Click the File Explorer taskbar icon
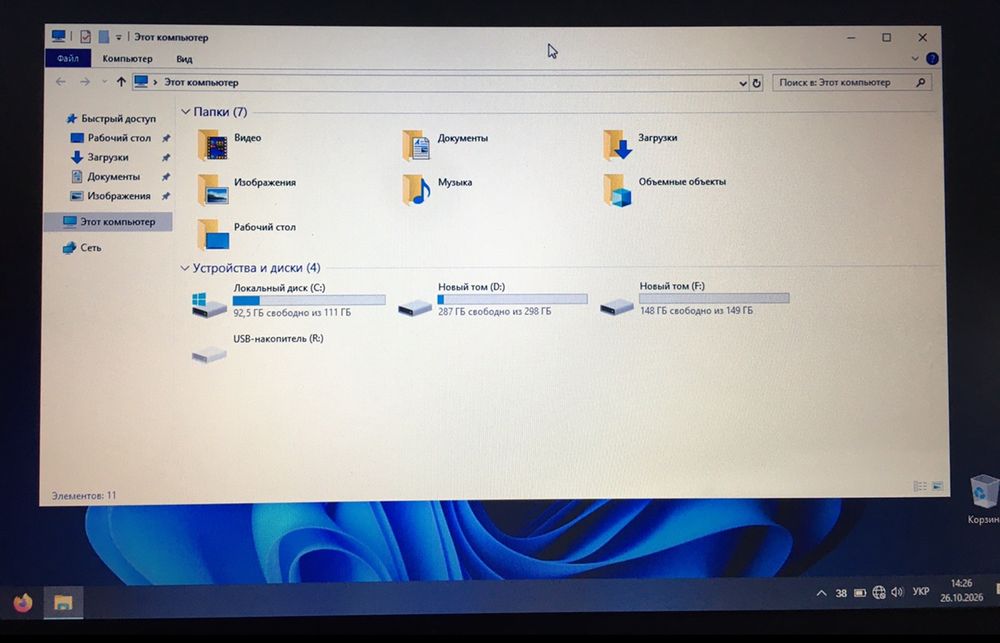Screen dimensions: 1000x643 [63, 602]
